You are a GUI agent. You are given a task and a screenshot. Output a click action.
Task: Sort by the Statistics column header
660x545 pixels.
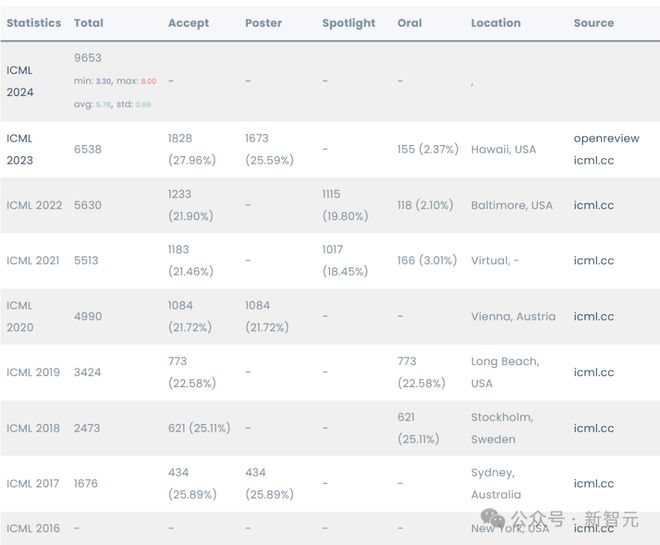click(34, 23)
